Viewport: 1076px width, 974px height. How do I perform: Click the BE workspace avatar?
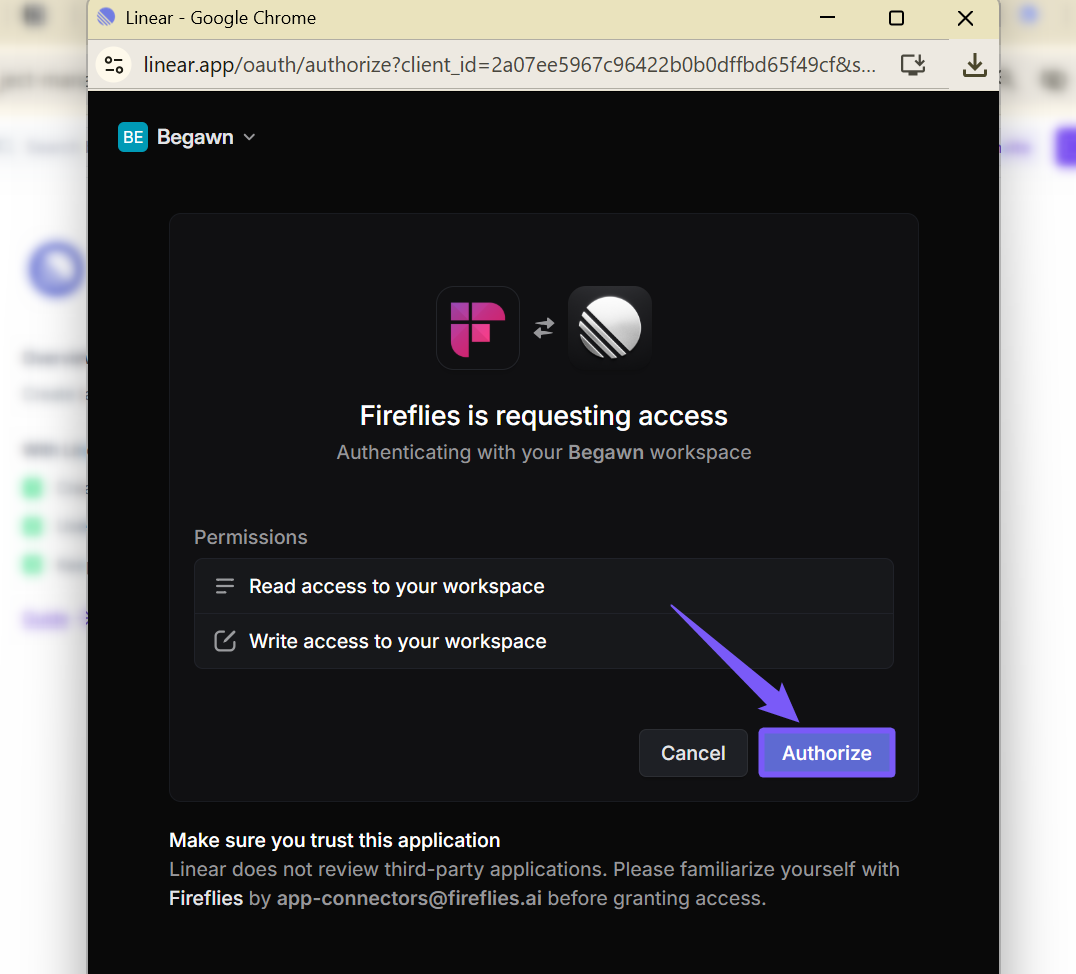pyautogui.click(x=132, y=137)
